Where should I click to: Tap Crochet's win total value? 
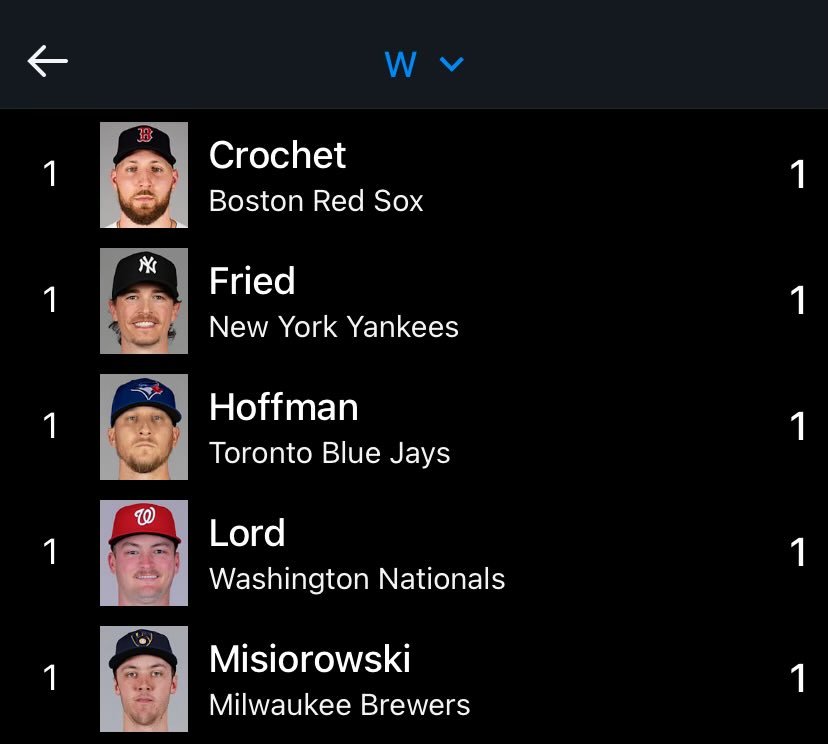(797, 175)
